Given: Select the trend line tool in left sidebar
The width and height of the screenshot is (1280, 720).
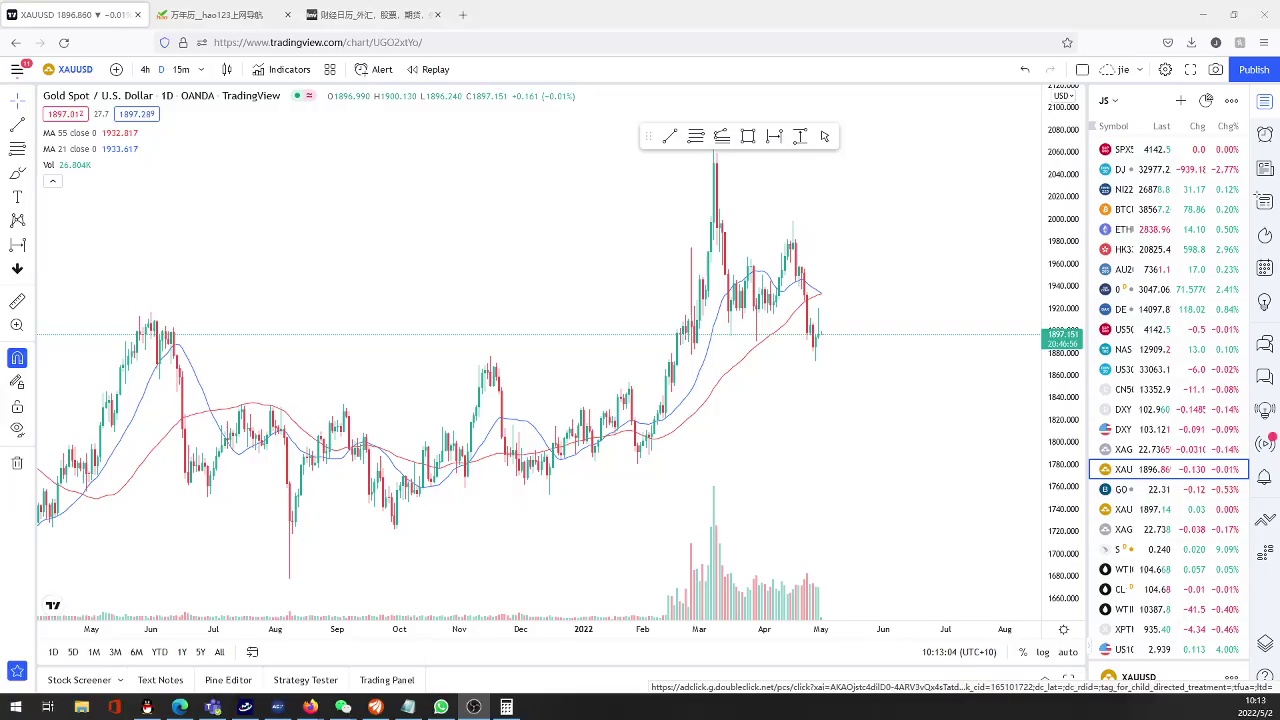Looking at the screenshot, I should pos(17,125).
